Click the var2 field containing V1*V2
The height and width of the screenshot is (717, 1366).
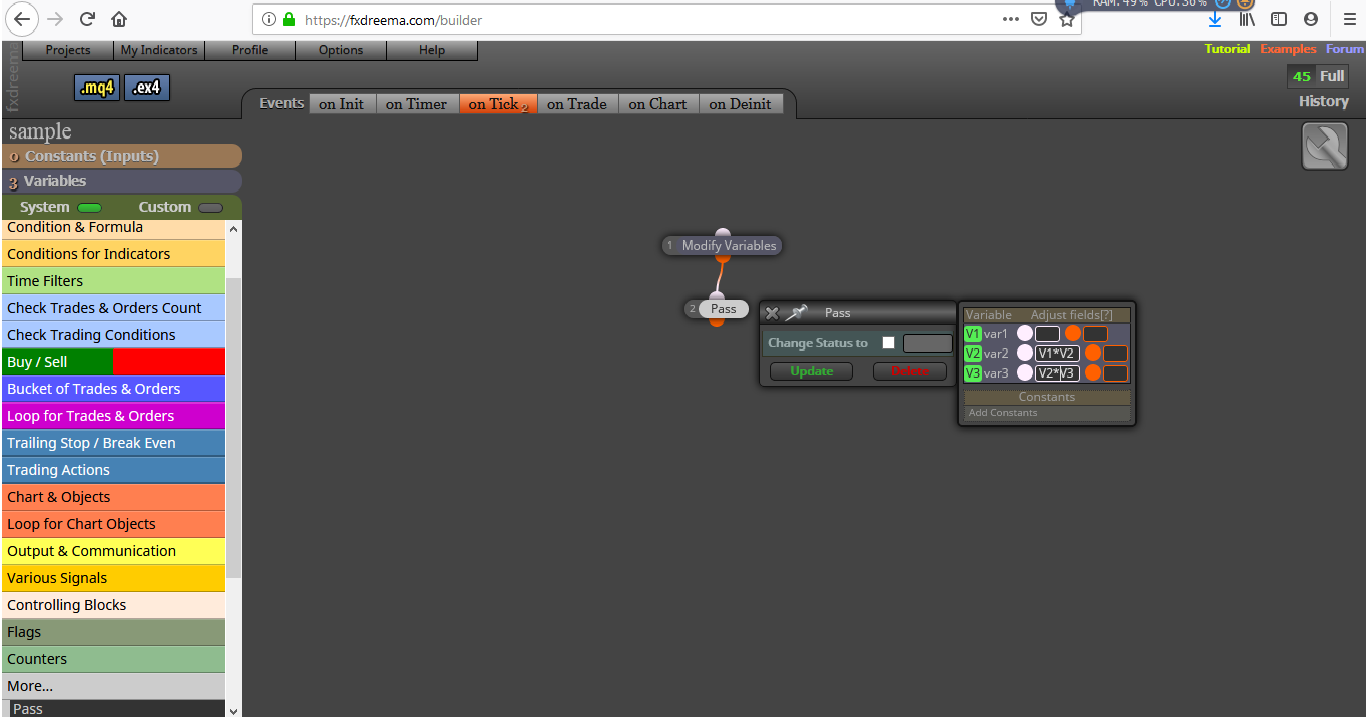coord(1057,353)
